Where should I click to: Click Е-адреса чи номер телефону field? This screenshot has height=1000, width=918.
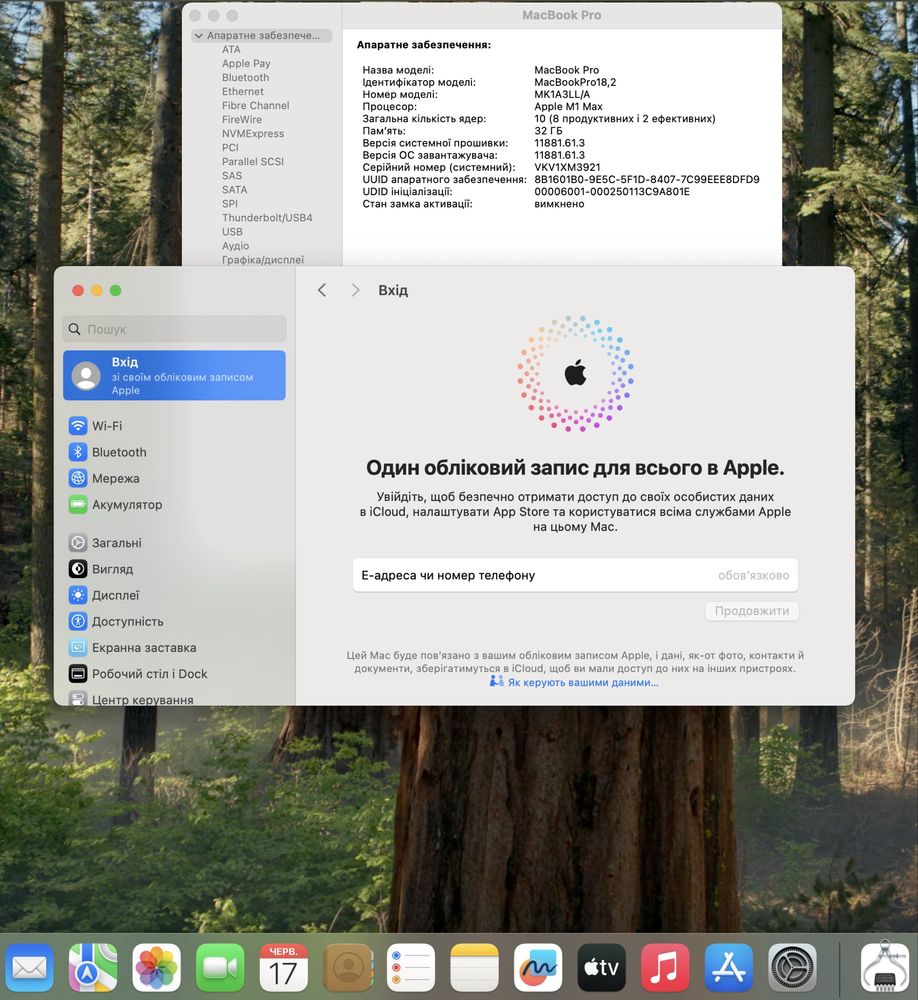[x=575, y=575]
